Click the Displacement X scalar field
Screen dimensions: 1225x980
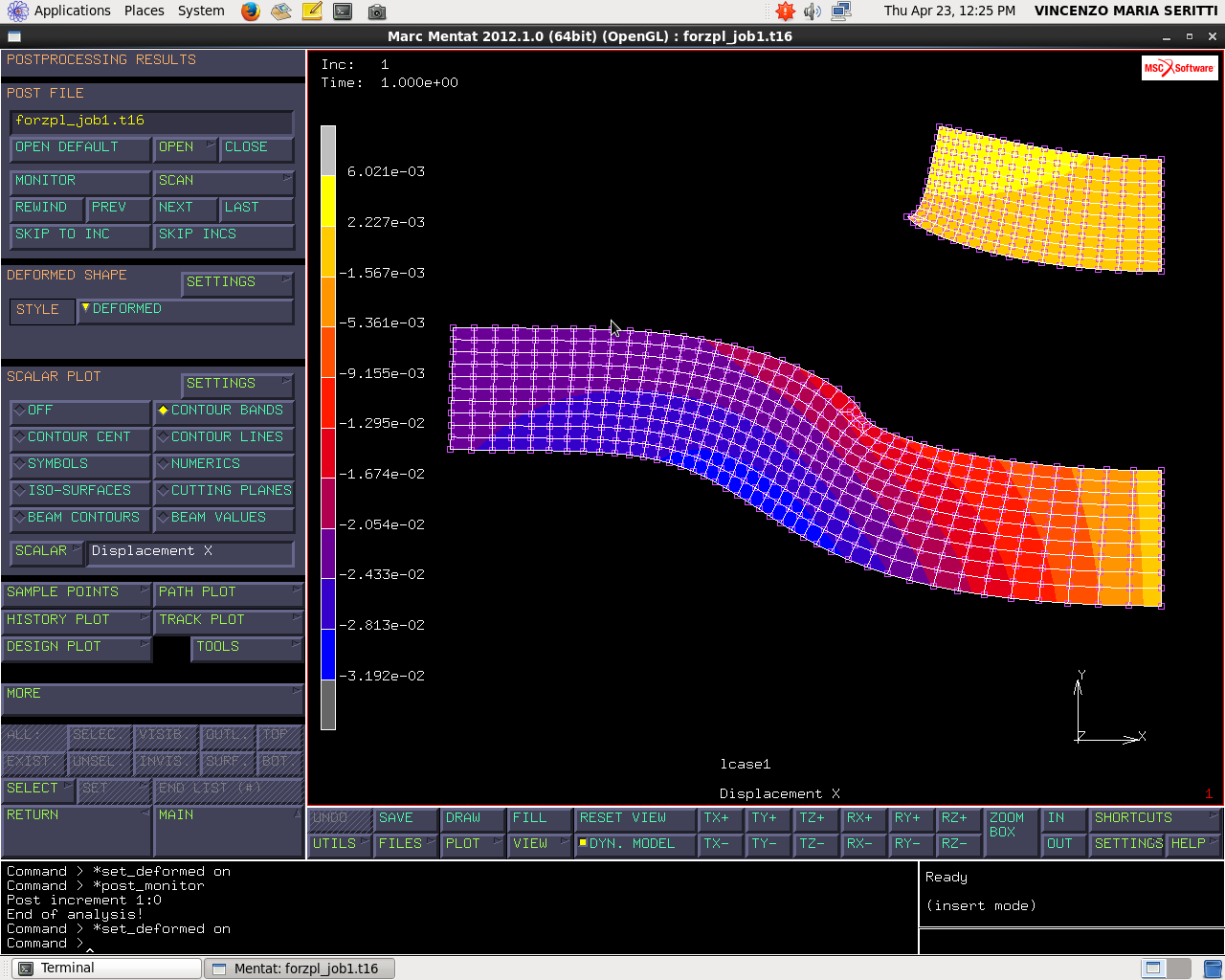(x=190, y=552)
